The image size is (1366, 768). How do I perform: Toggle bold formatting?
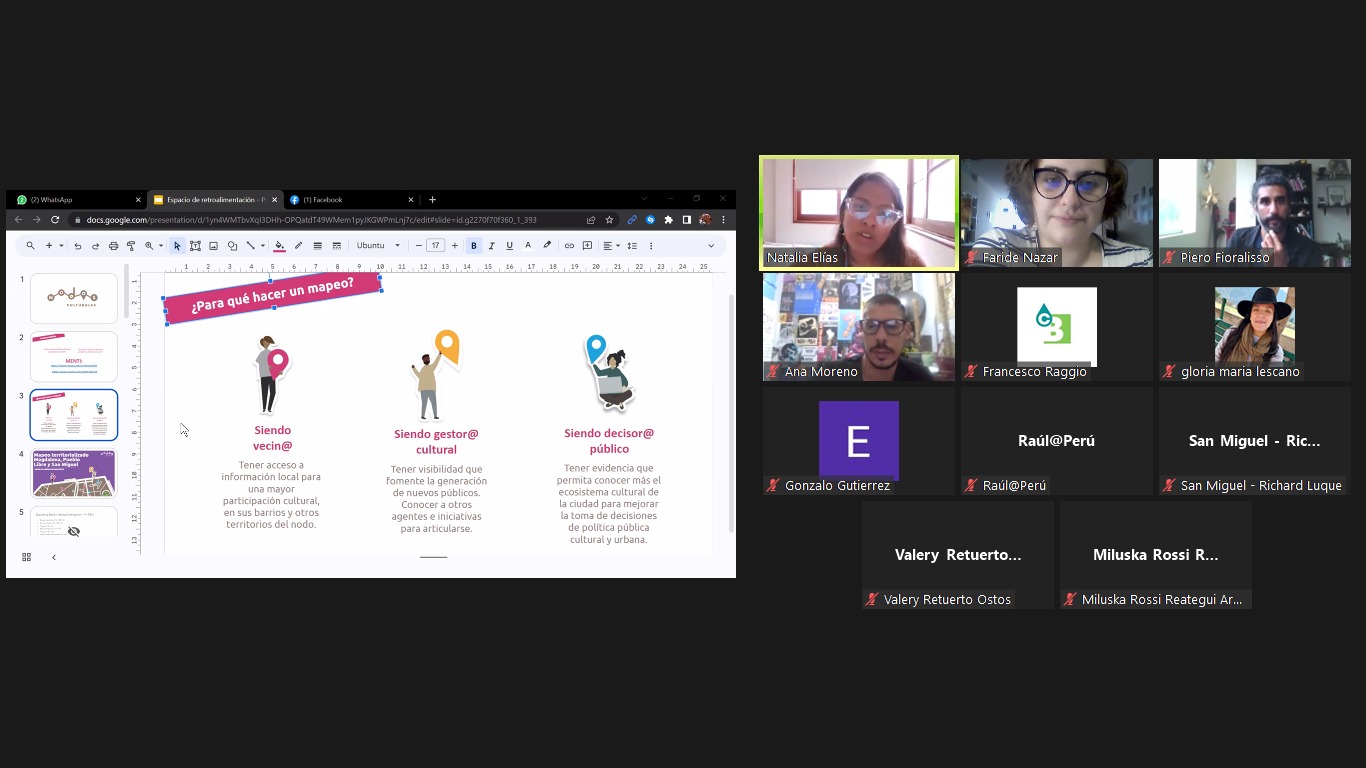474,246
